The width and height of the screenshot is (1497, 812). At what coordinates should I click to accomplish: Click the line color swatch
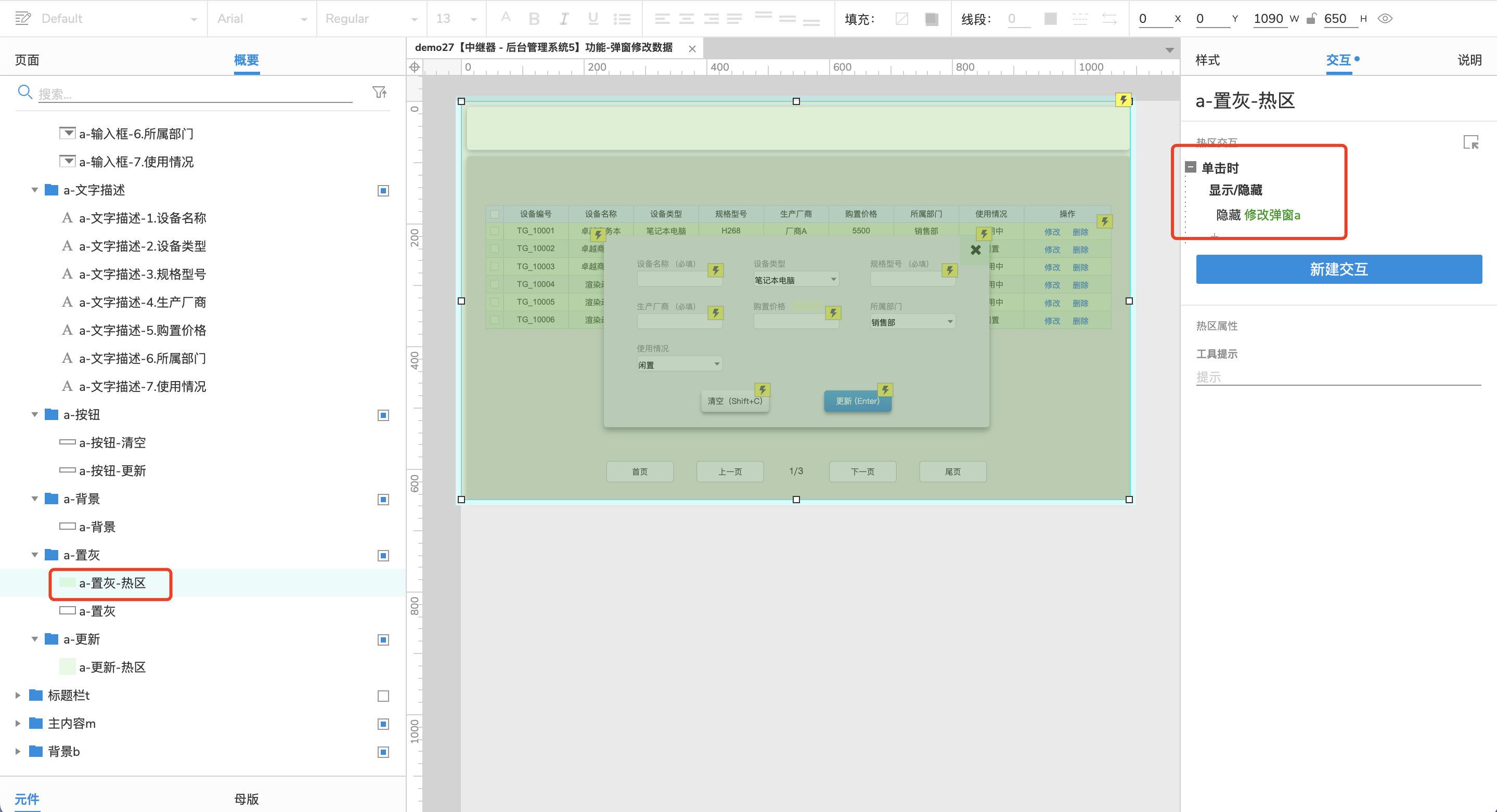[1050, 19]
